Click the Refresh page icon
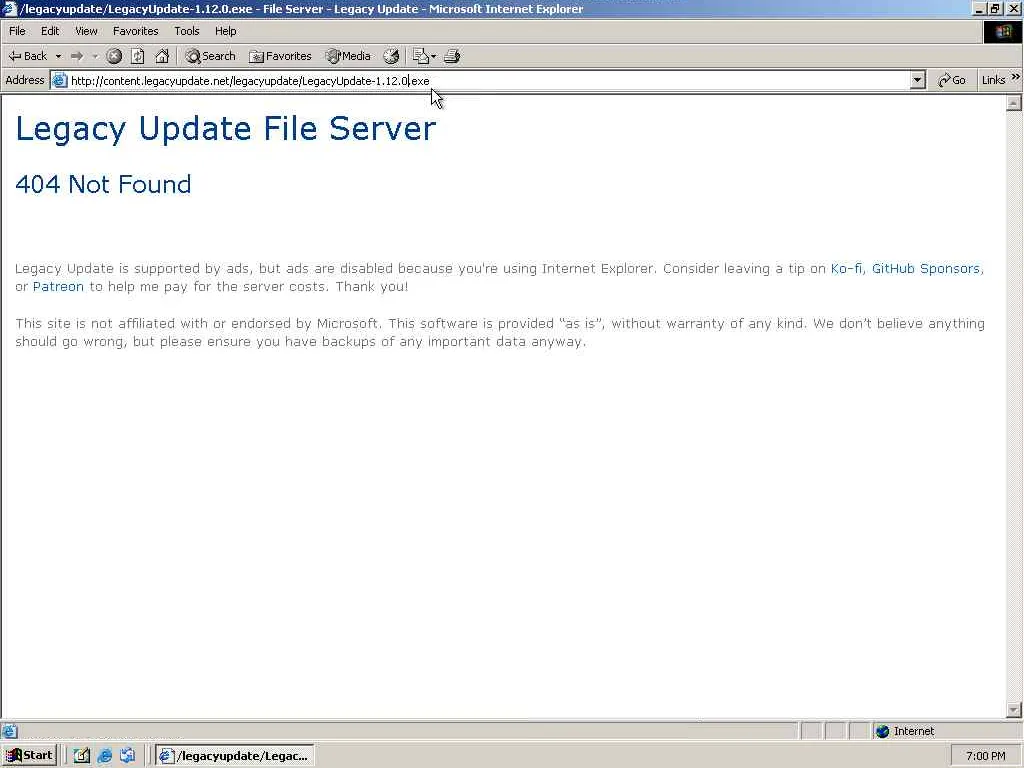This screenshot has width=1024, height=768. pos(138,56)
